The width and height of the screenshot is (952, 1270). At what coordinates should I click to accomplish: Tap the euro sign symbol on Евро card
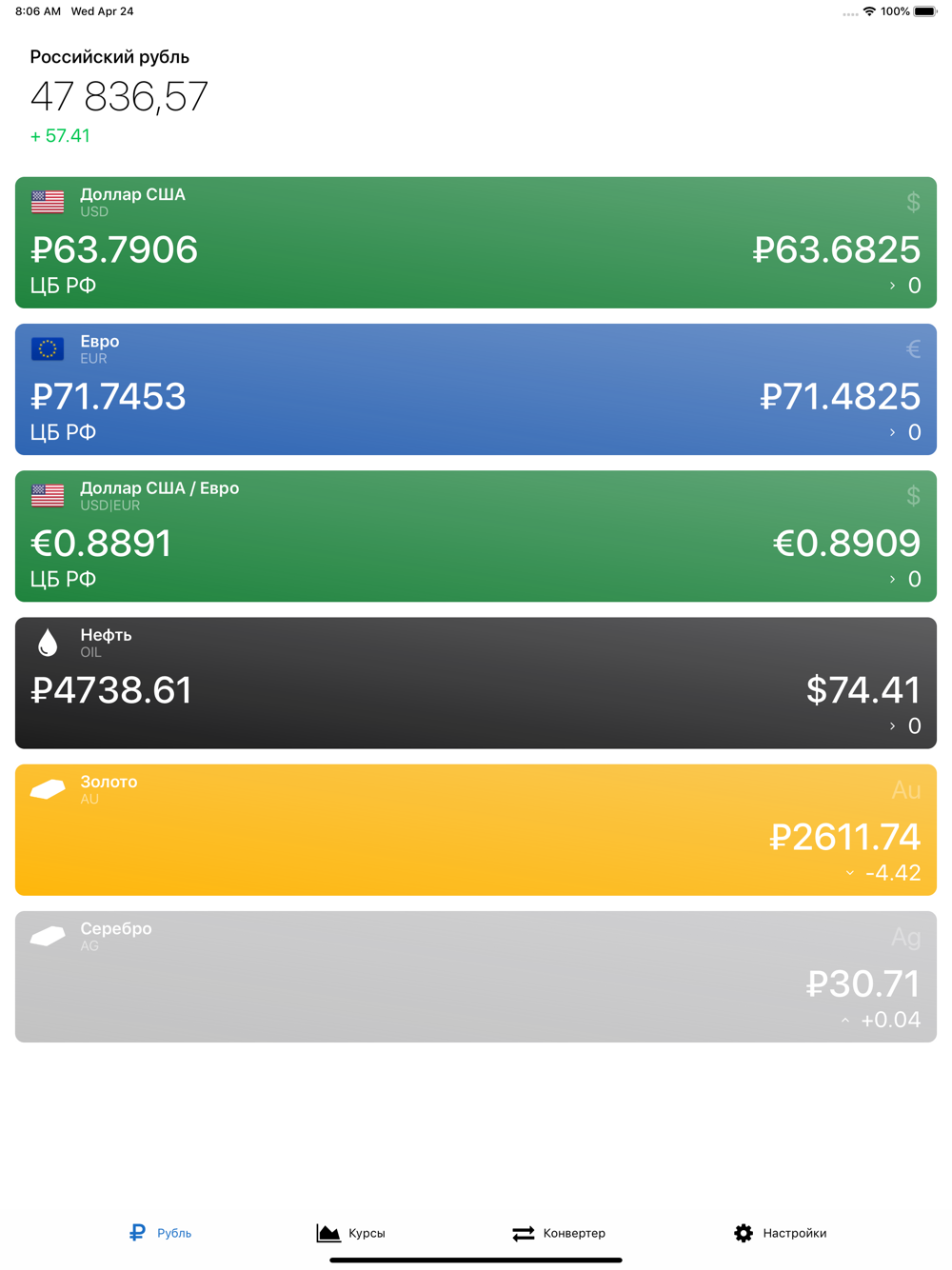click(913, 349)
